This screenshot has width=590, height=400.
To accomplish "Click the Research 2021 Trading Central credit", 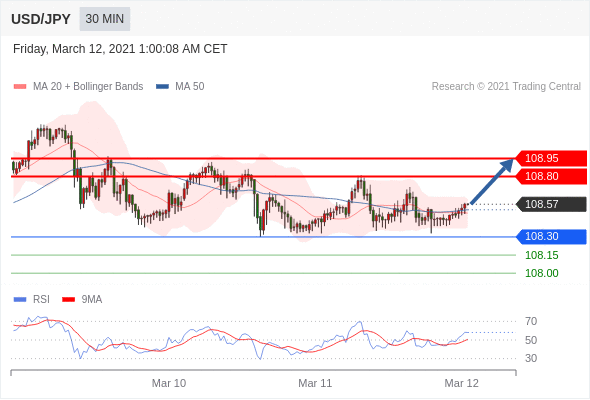I will [506, 87].
